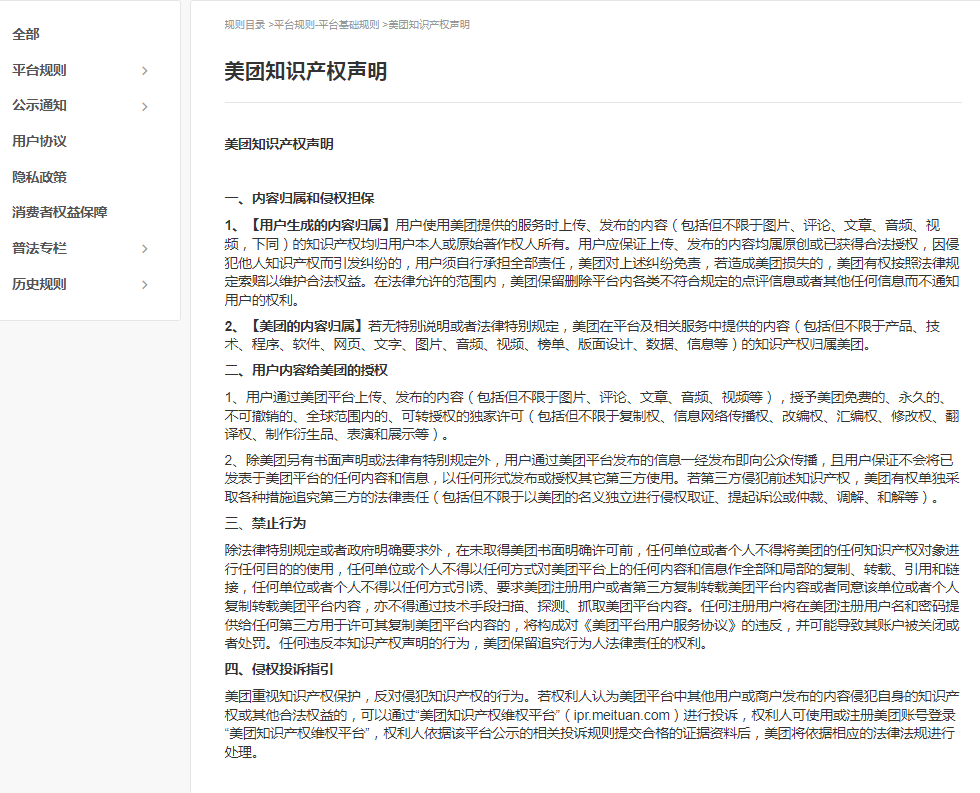Expand the 公示通知 chevron arrow

click(145, 106)
